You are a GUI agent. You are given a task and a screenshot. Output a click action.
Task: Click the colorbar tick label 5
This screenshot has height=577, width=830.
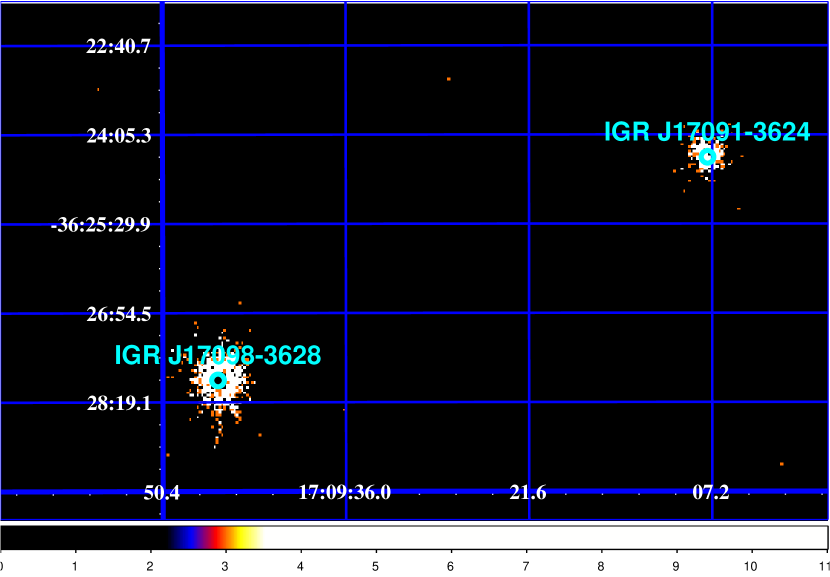[x=375, y=566]
